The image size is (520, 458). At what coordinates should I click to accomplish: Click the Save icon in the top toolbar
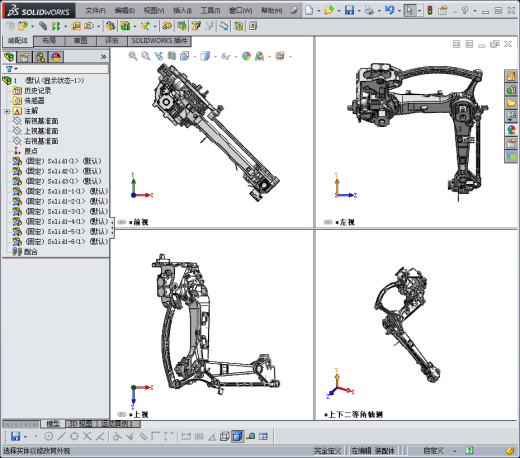(349, 10)
